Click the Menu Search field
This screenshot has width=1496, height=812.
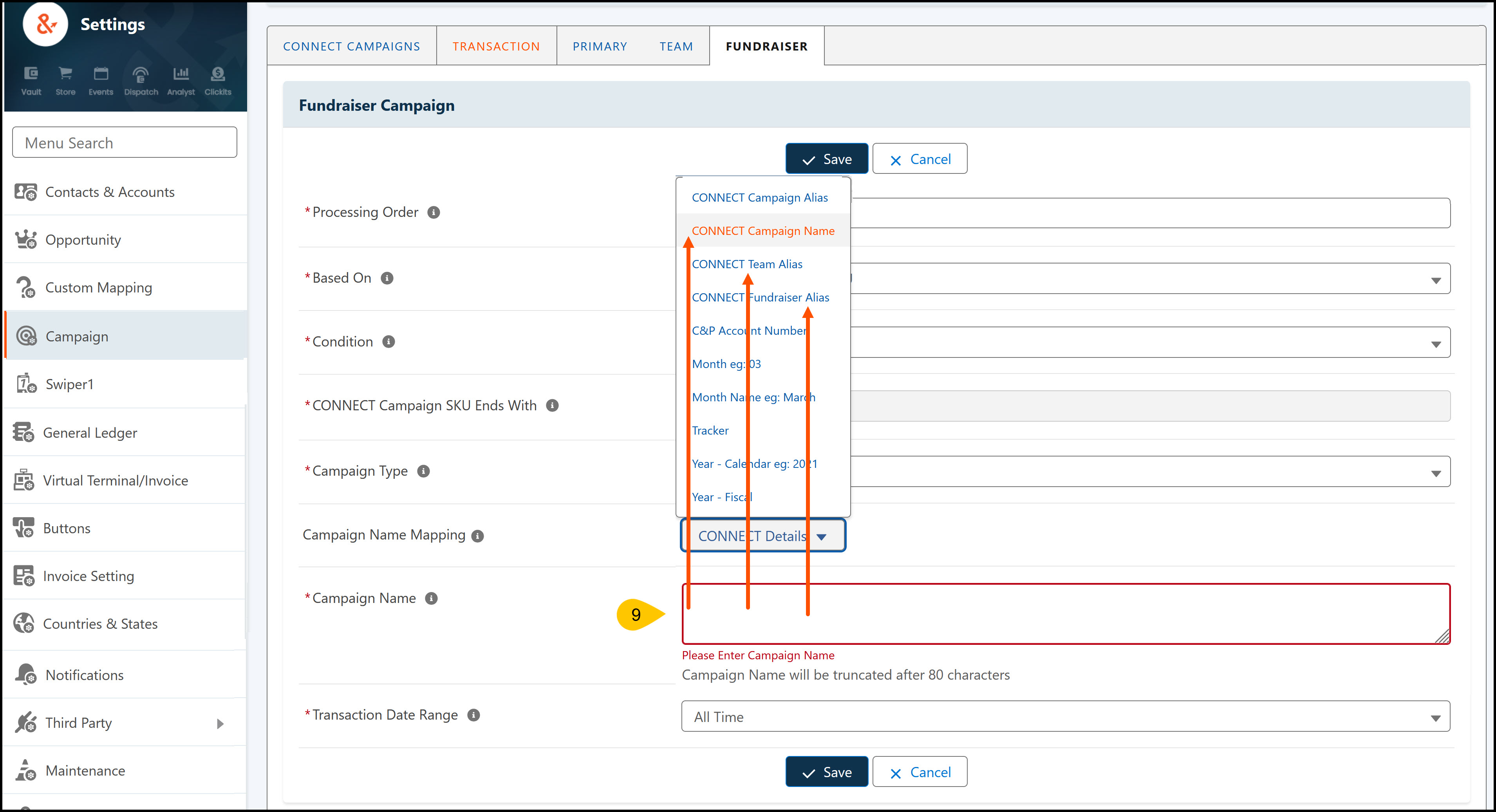[x=124, y=143]
